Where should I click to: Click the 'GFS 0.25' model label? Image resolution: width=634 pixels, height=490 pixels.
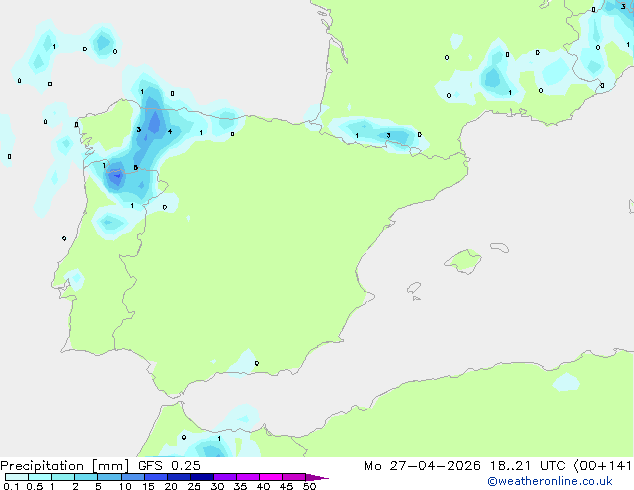(169, 466)
